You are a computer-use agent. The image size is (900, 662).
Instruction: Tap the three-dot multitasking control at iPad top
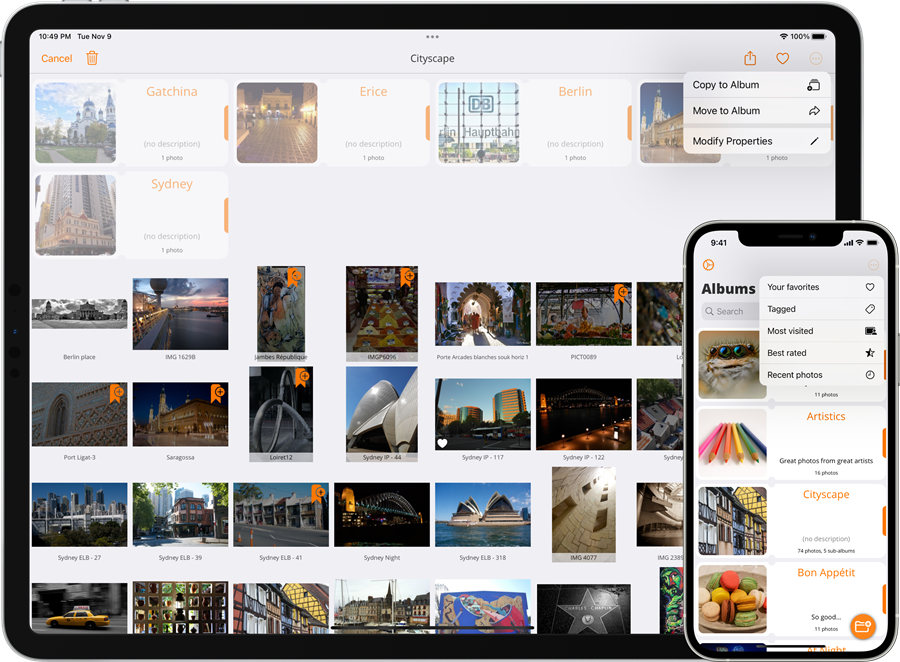point(432,37)
